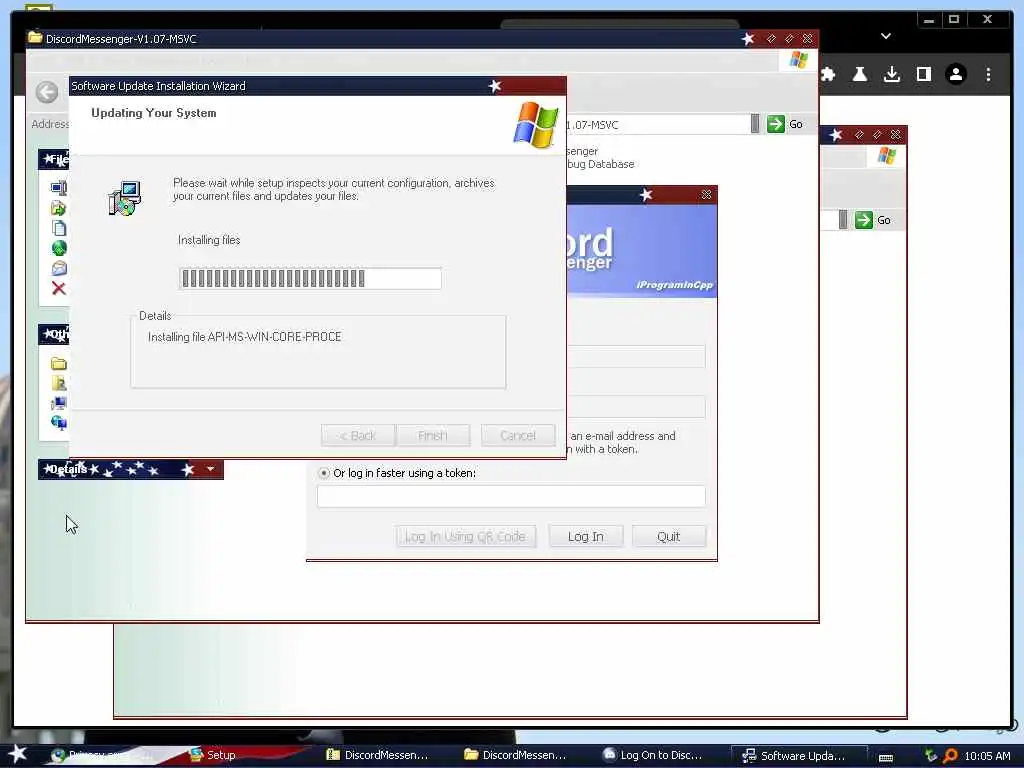
Task: Click the Cancel button in the update wizard
Action: point(518,435)
